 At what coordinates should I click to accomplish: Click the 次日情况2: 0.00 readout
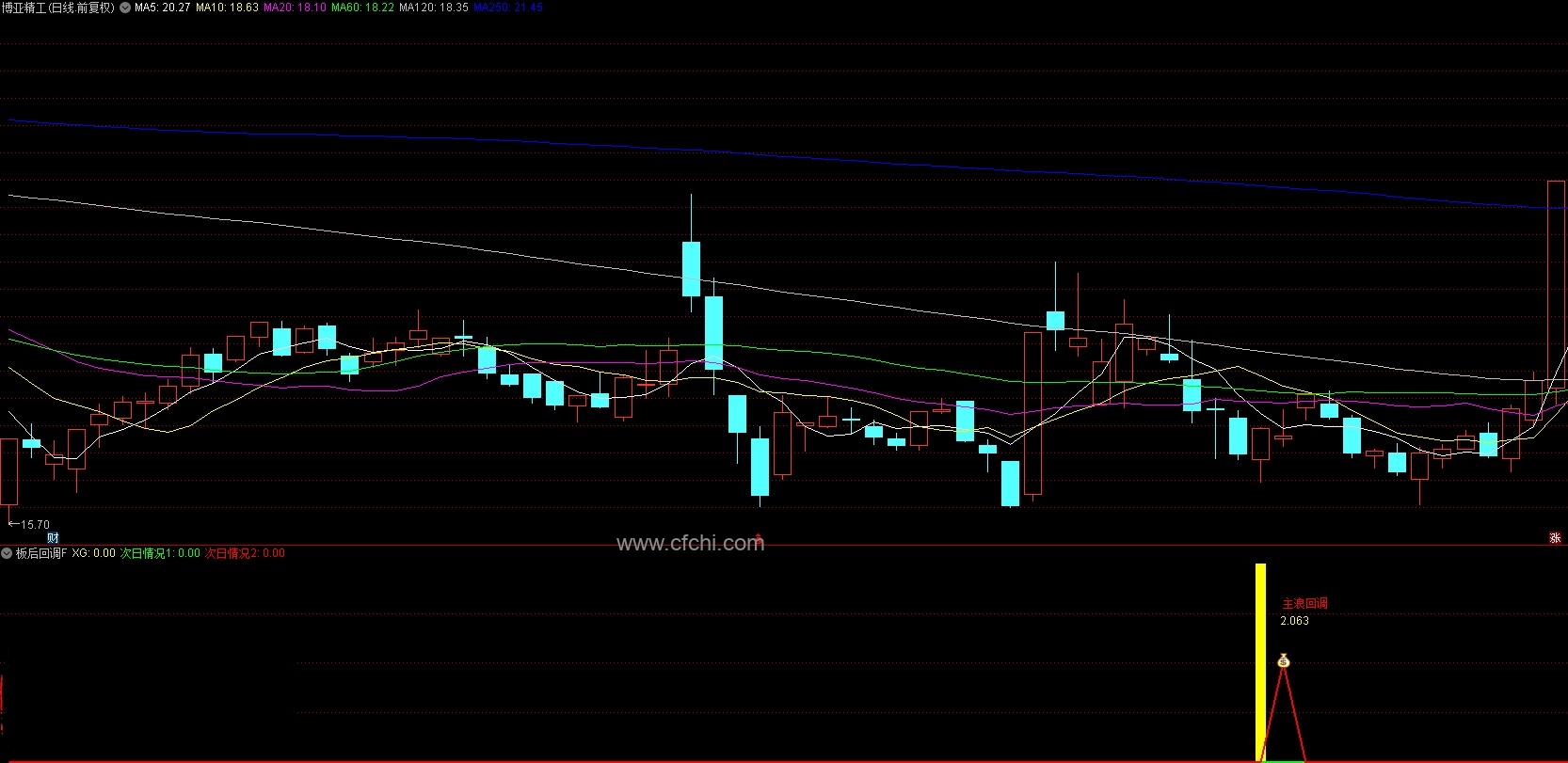(245, 553)
